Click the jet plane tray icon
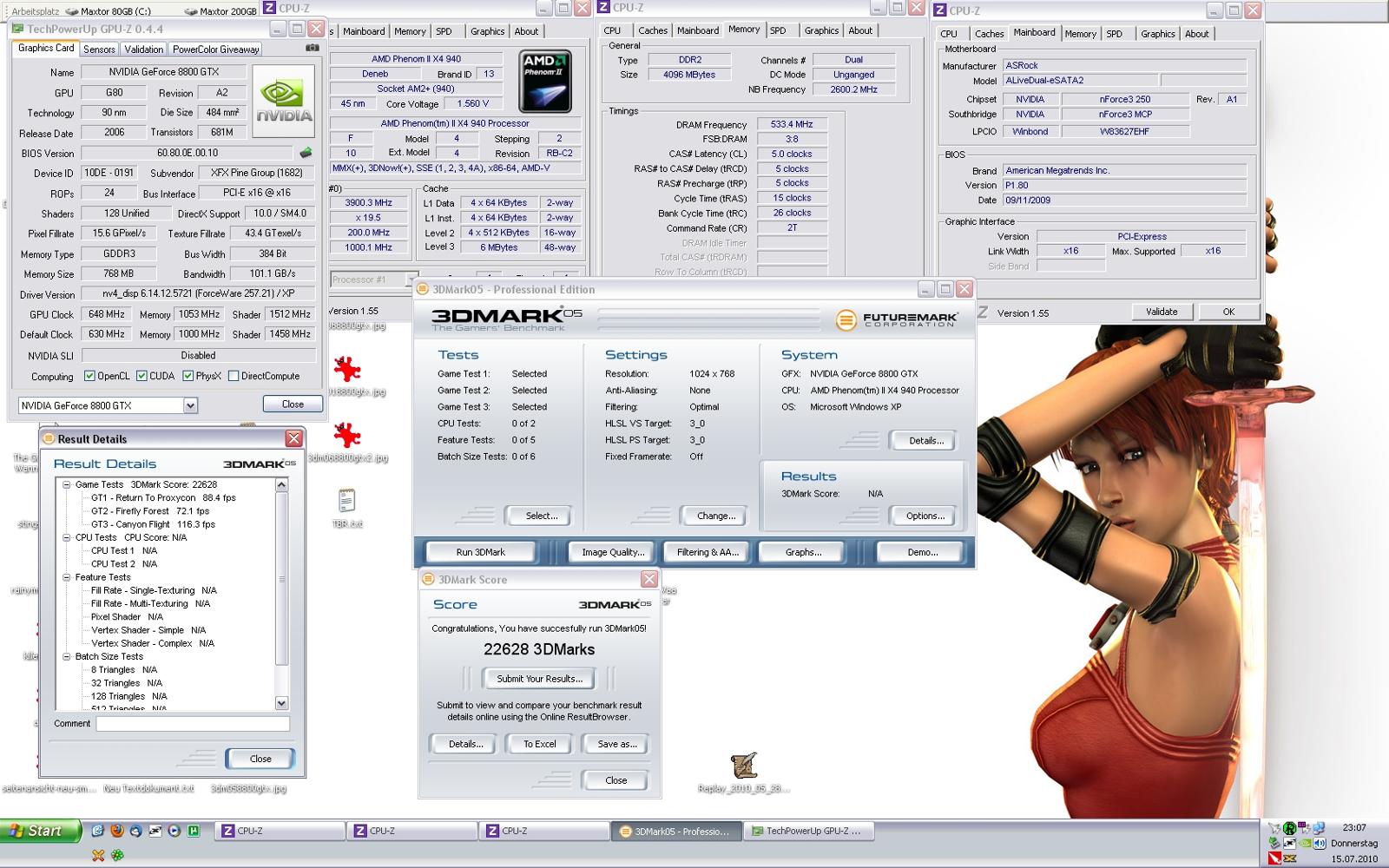This screenshot has width=1389, height=868. click(1274, 828)
